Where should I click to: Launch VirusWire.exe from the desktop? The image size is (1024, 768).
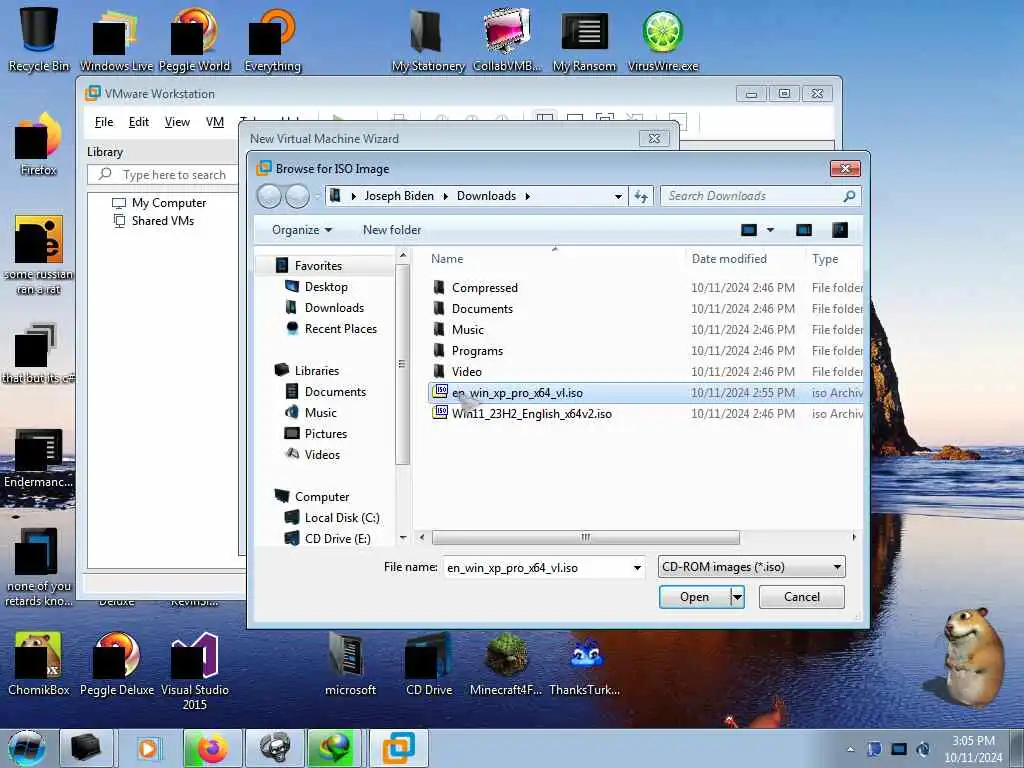[663, 38]
